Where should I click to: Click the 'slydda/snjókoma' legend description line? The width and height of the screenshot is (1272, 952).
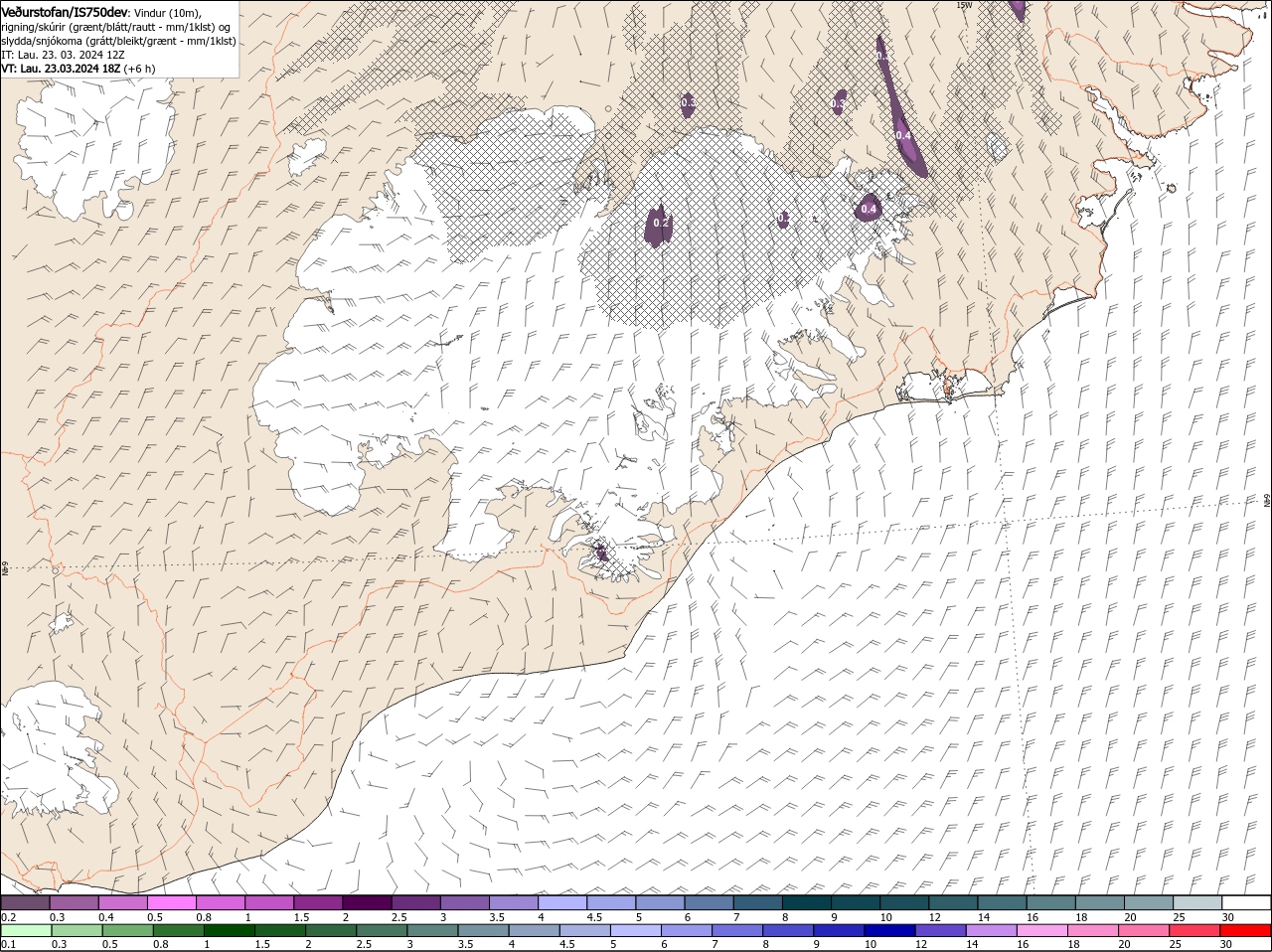click(118, 41)
